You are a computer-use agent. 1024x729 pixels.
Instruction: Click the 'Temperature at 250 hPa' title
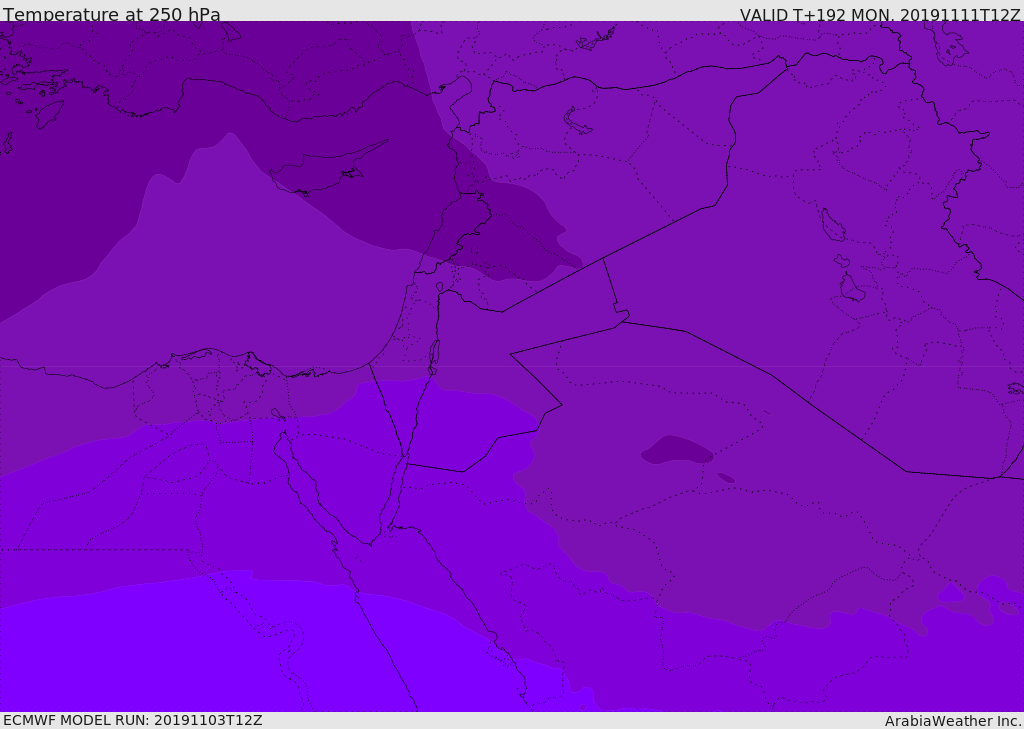pyautogui.click(x=112, y=14)
